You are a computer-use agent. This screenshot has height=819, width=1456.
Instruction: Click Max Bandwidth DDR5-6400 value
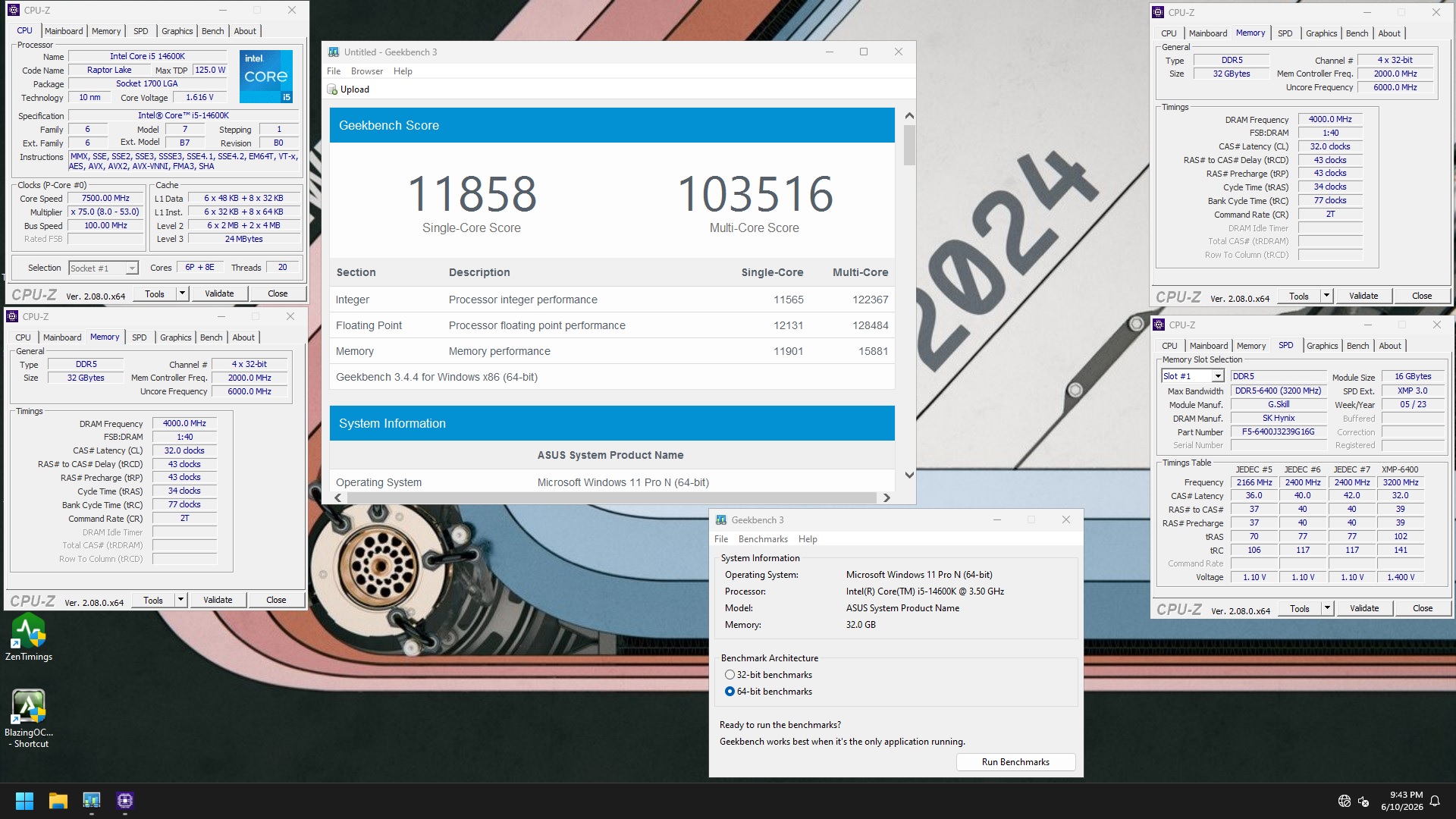coord(1278,391)
